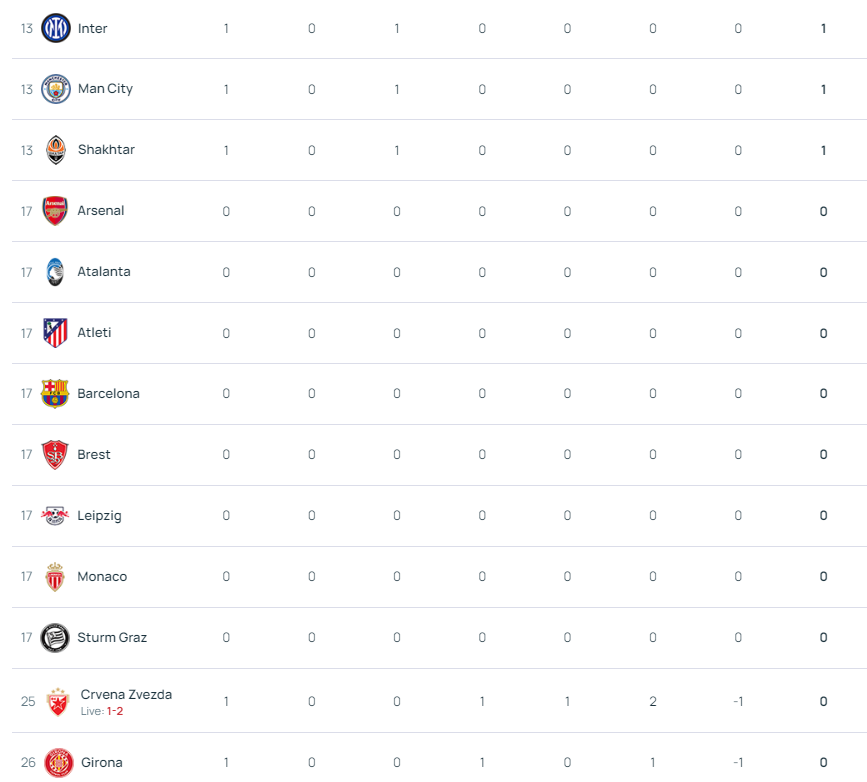Viewport: 867px width, 782px height.
Task: Open the Man City team name link
Action: 106,88
